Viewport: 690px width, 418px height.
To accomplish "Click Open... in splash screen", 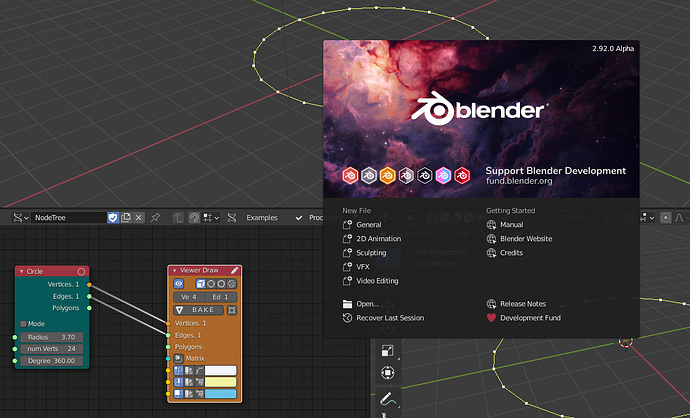I will pos(367,304).
